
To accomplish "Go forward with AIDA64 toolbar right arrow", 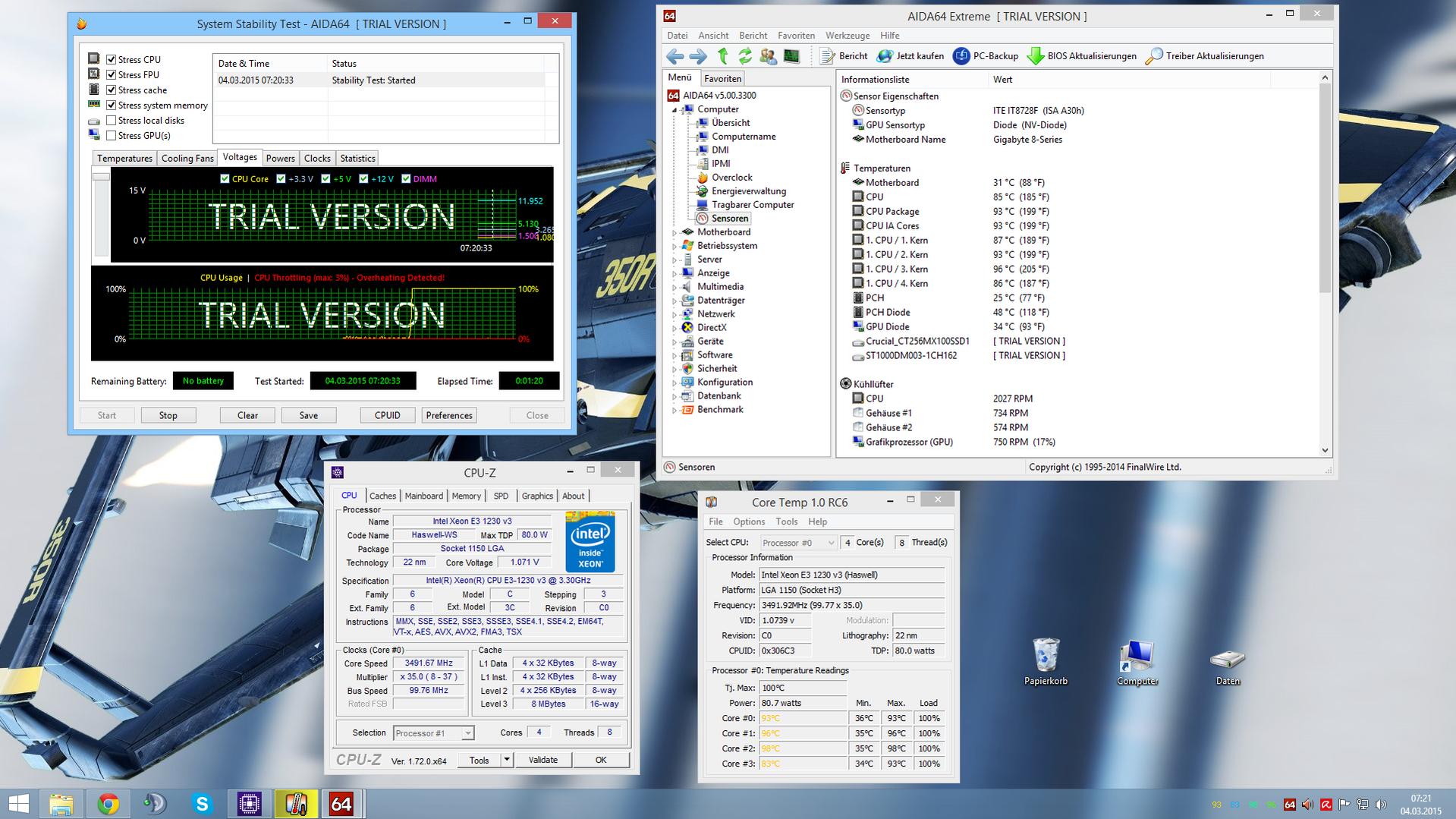I will tap(698, 56).
